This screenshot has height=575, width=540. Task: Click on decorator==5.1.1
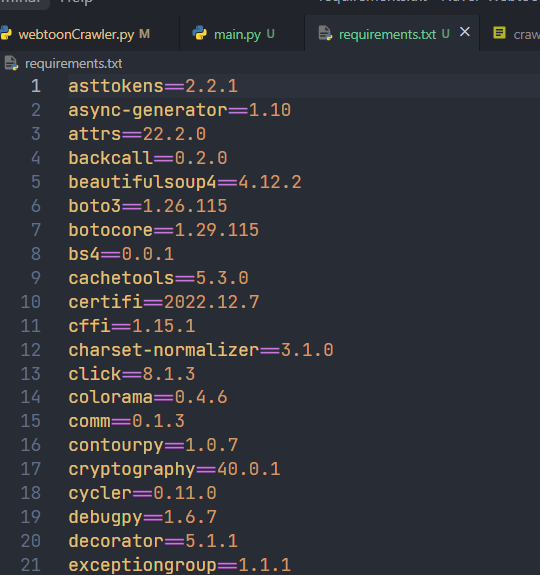point(153,541)
